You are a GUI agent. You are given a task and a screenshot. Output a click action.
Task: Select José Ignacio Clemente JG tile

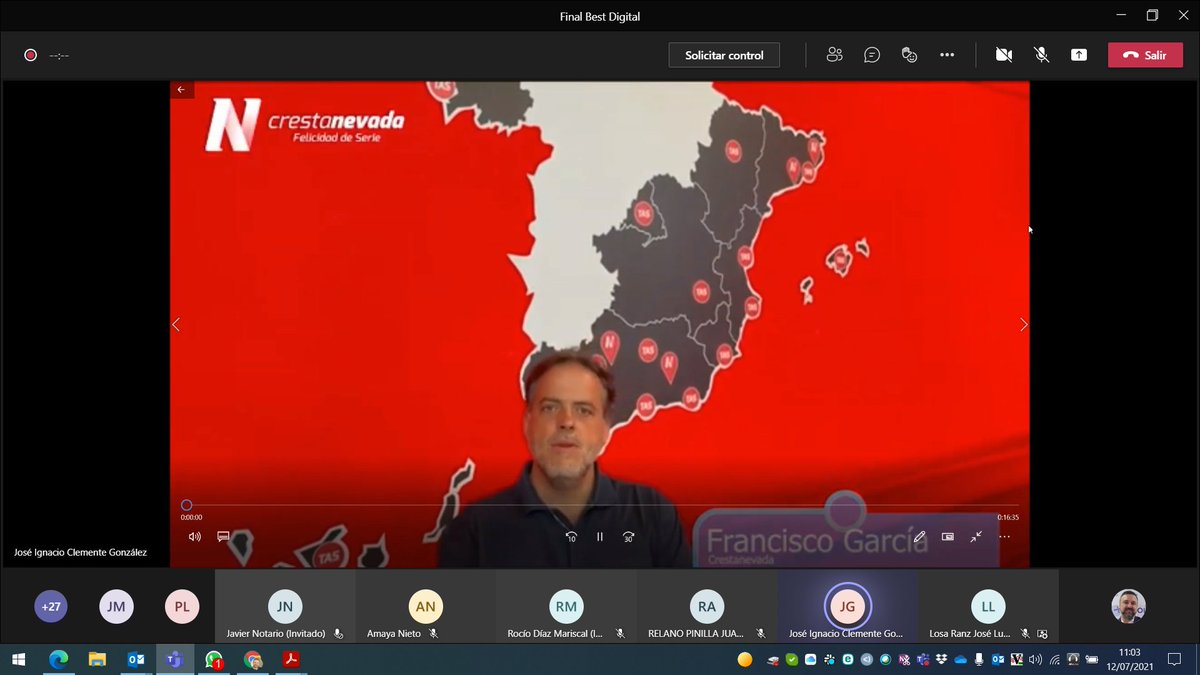tap(848, 606)
